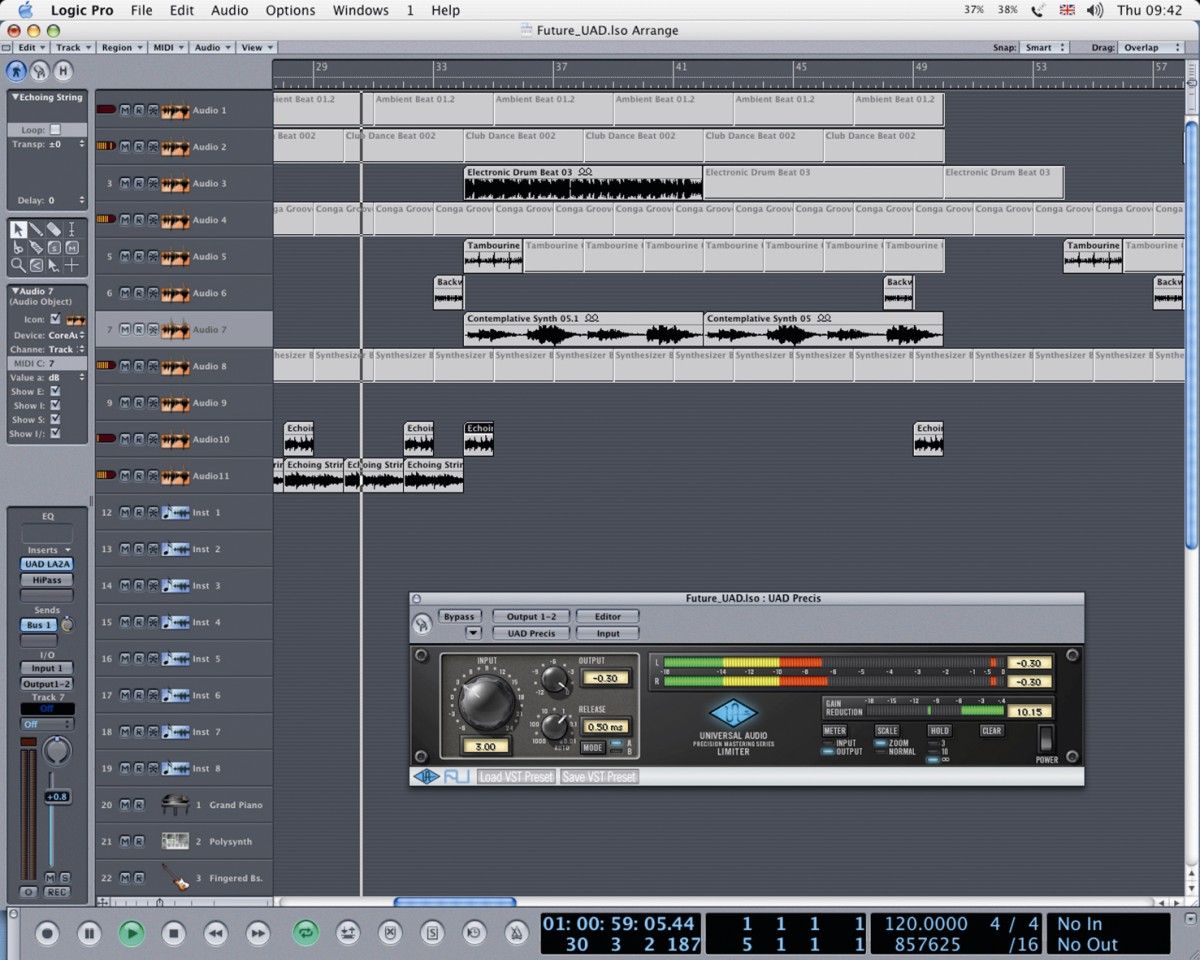Toggle the Show E checkbox
Image resolution: width=1200 pixels, height=960 pixels.
coord(55,392)
